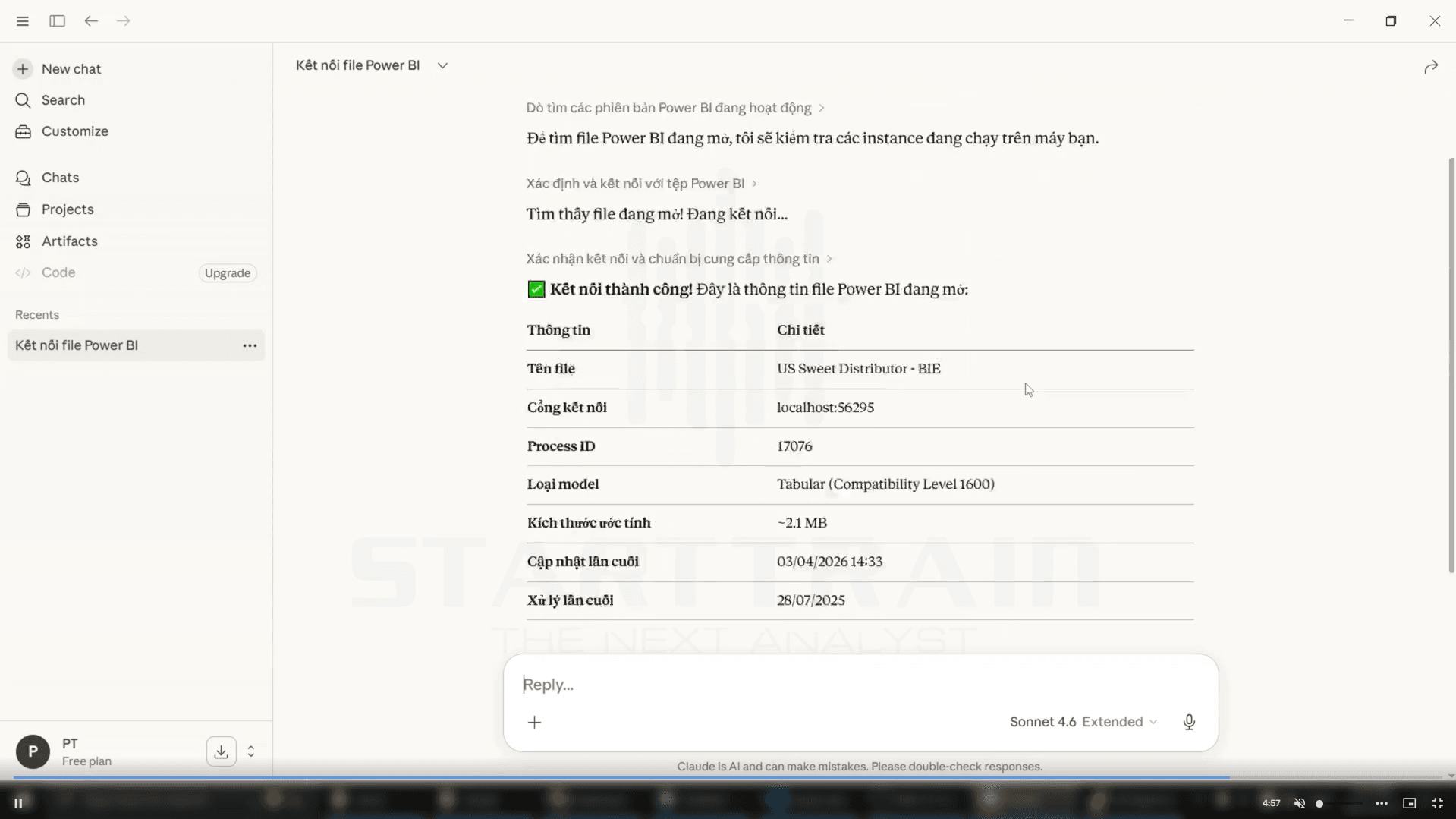Go back with the left arrow
1456x819 pixels.
[x=91, y=21]
